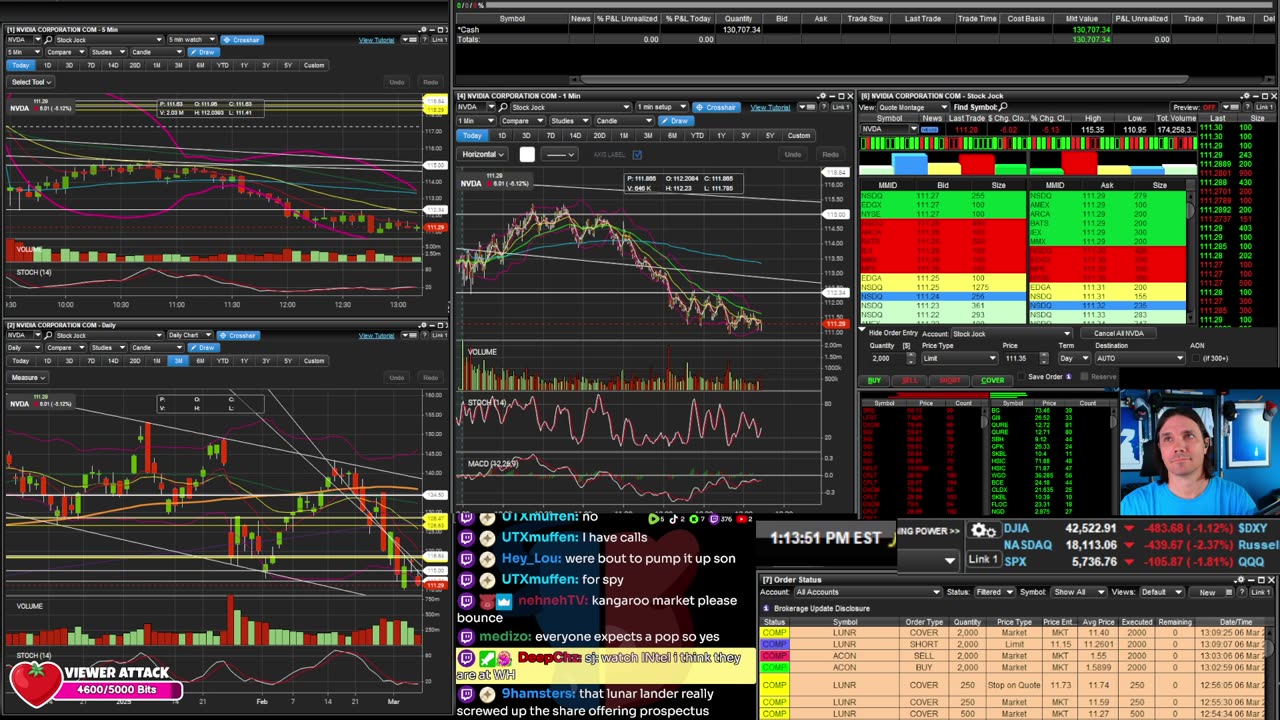Screen dimensions: 1280x720
Task: Toggle the AXIS LABEL checkbox
Action: [x=637, y=154]
